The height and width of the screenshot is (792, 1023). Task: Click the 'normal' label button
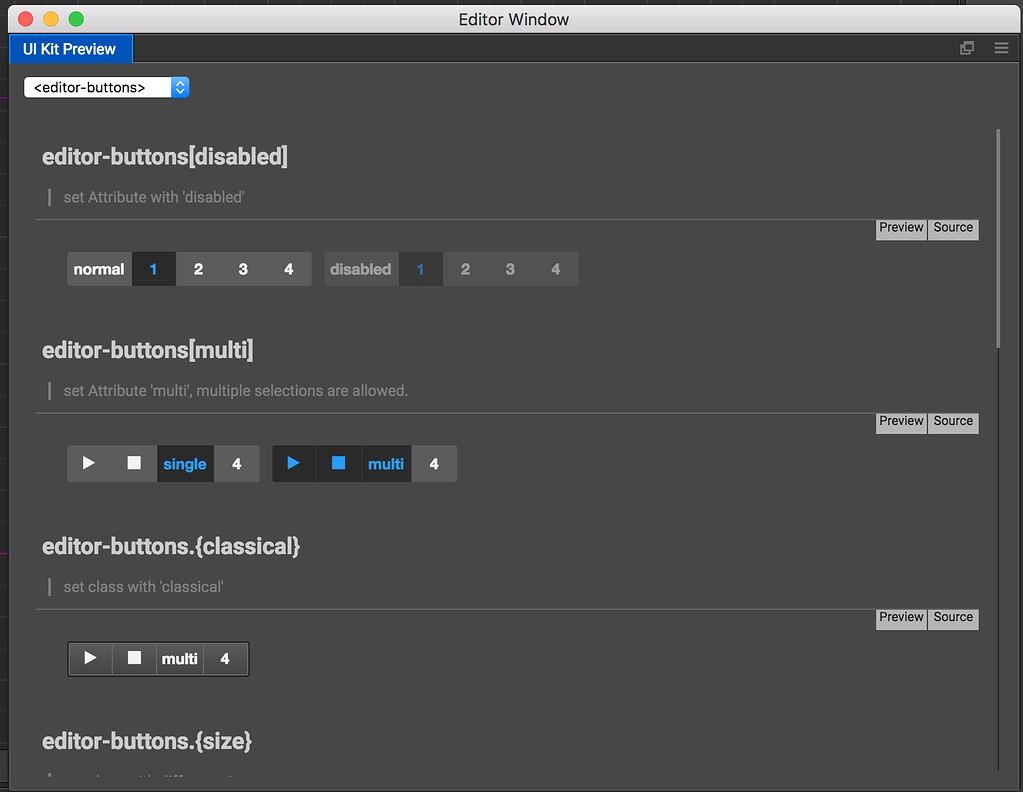tap(99, 269)
